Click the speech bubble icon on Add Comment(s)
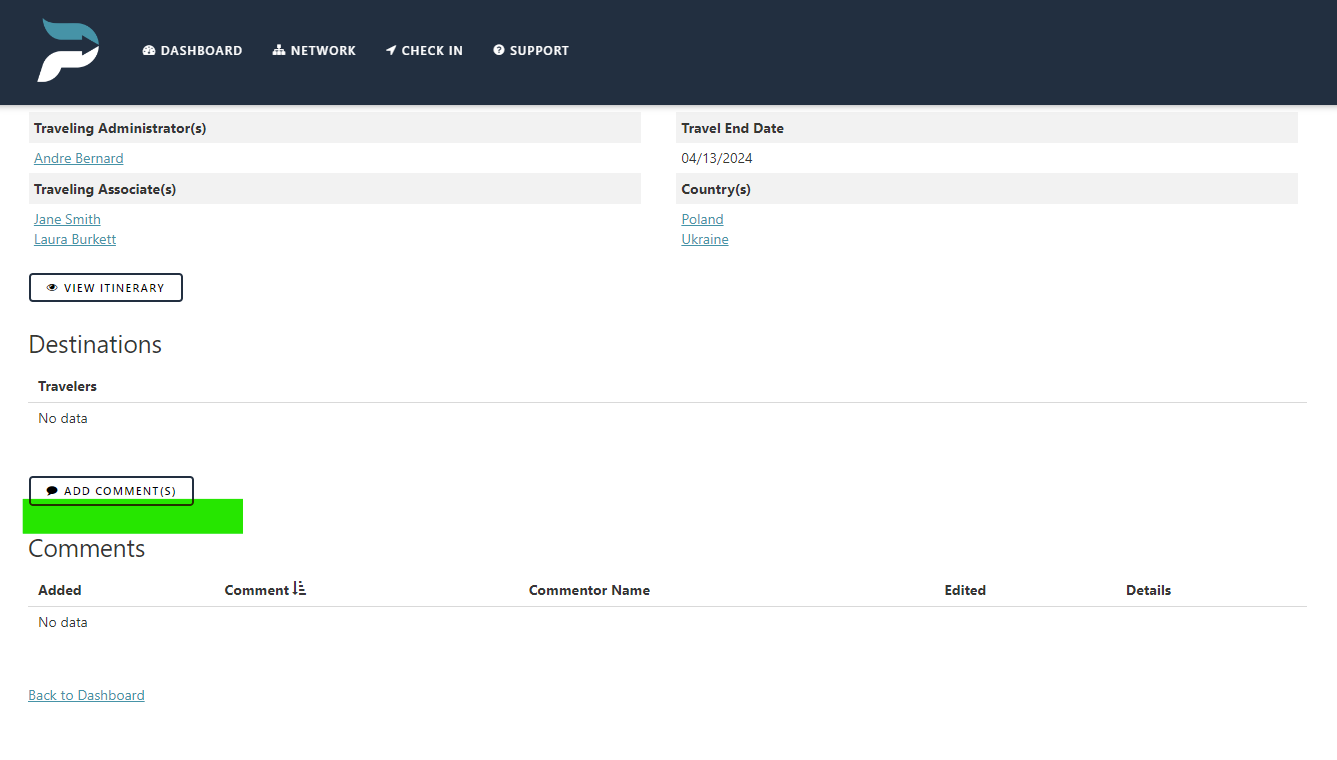The width and height of the screenshot is (1337, 760). tap(52, 490)
